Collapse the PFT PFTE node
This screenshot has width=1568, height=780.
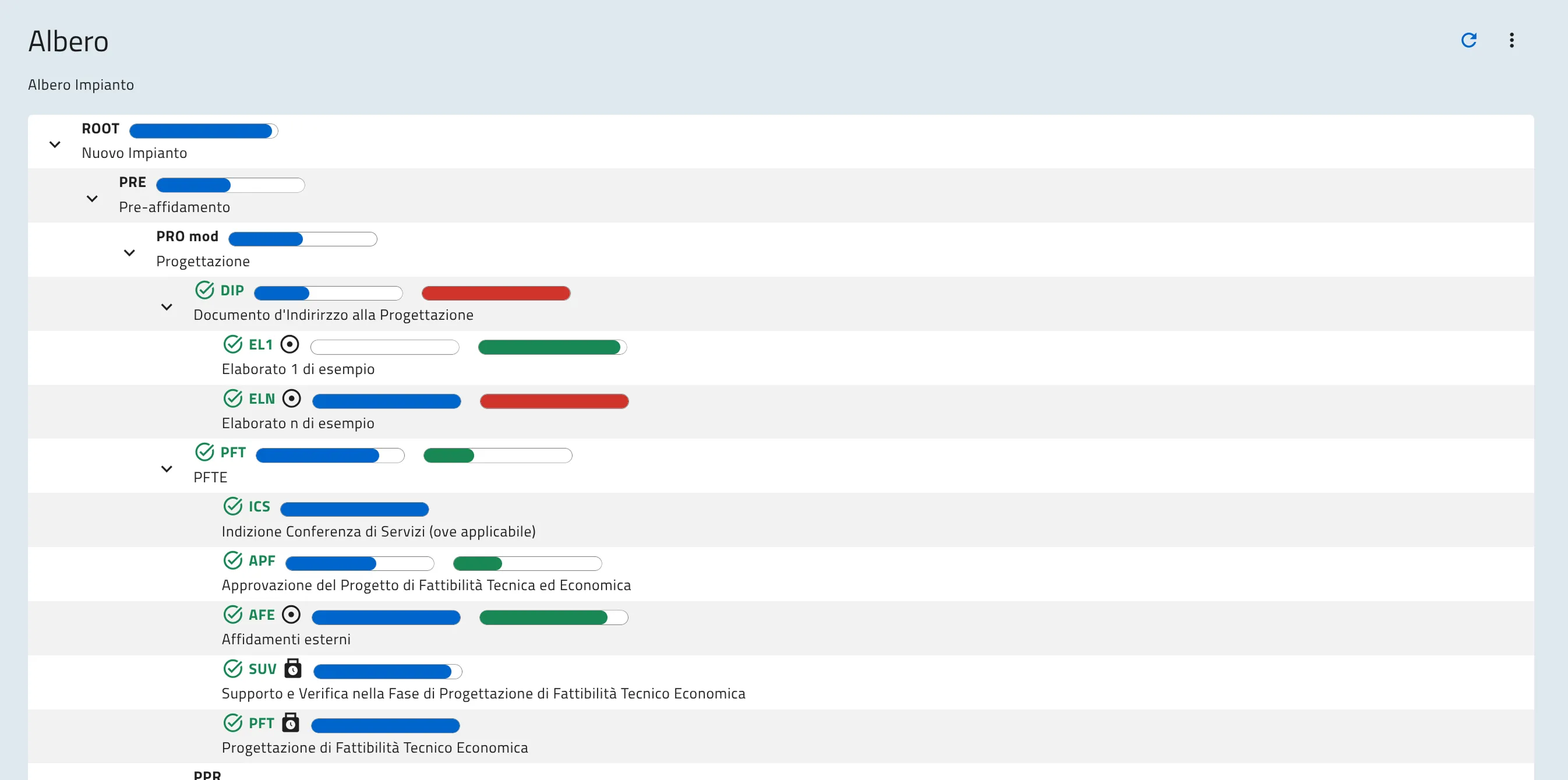point(166,470)
